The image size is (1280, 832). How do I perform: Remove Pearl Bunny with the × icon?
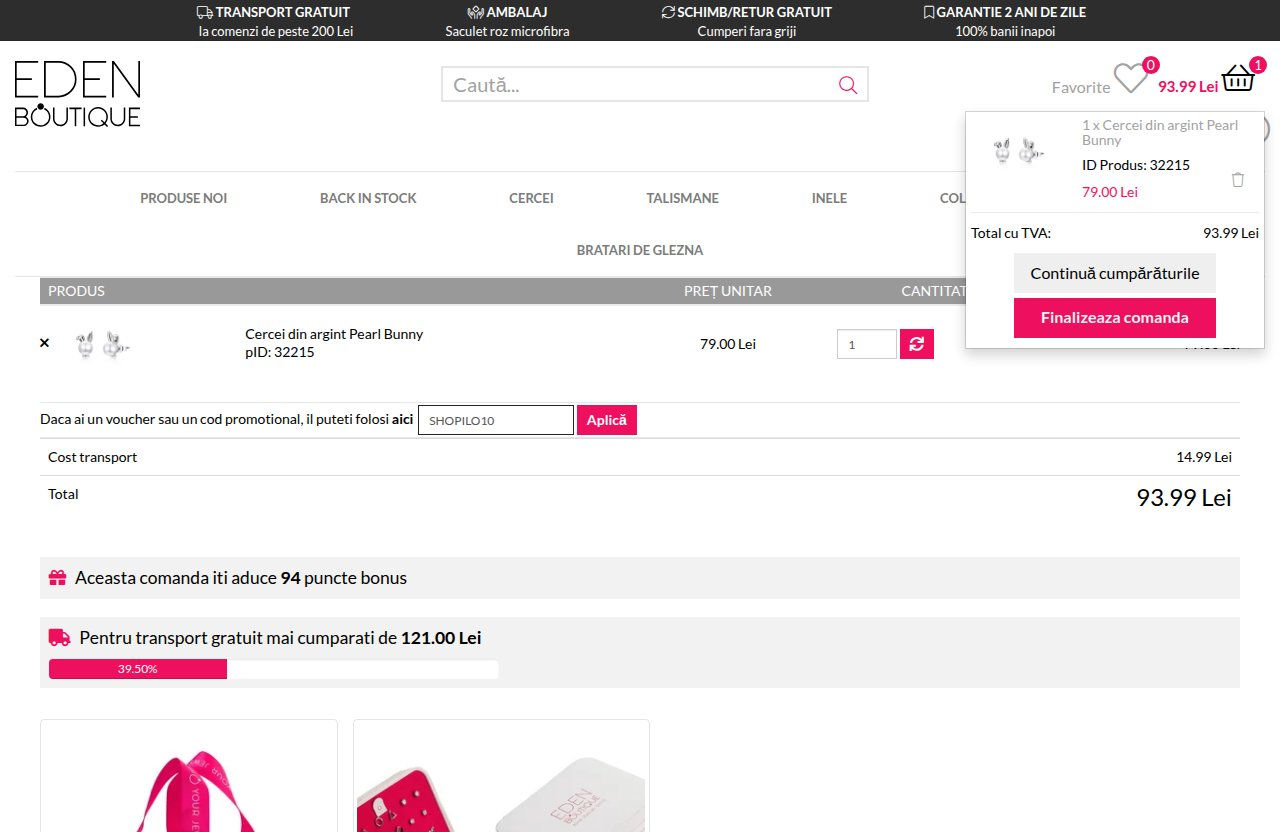tap(44, 343)
